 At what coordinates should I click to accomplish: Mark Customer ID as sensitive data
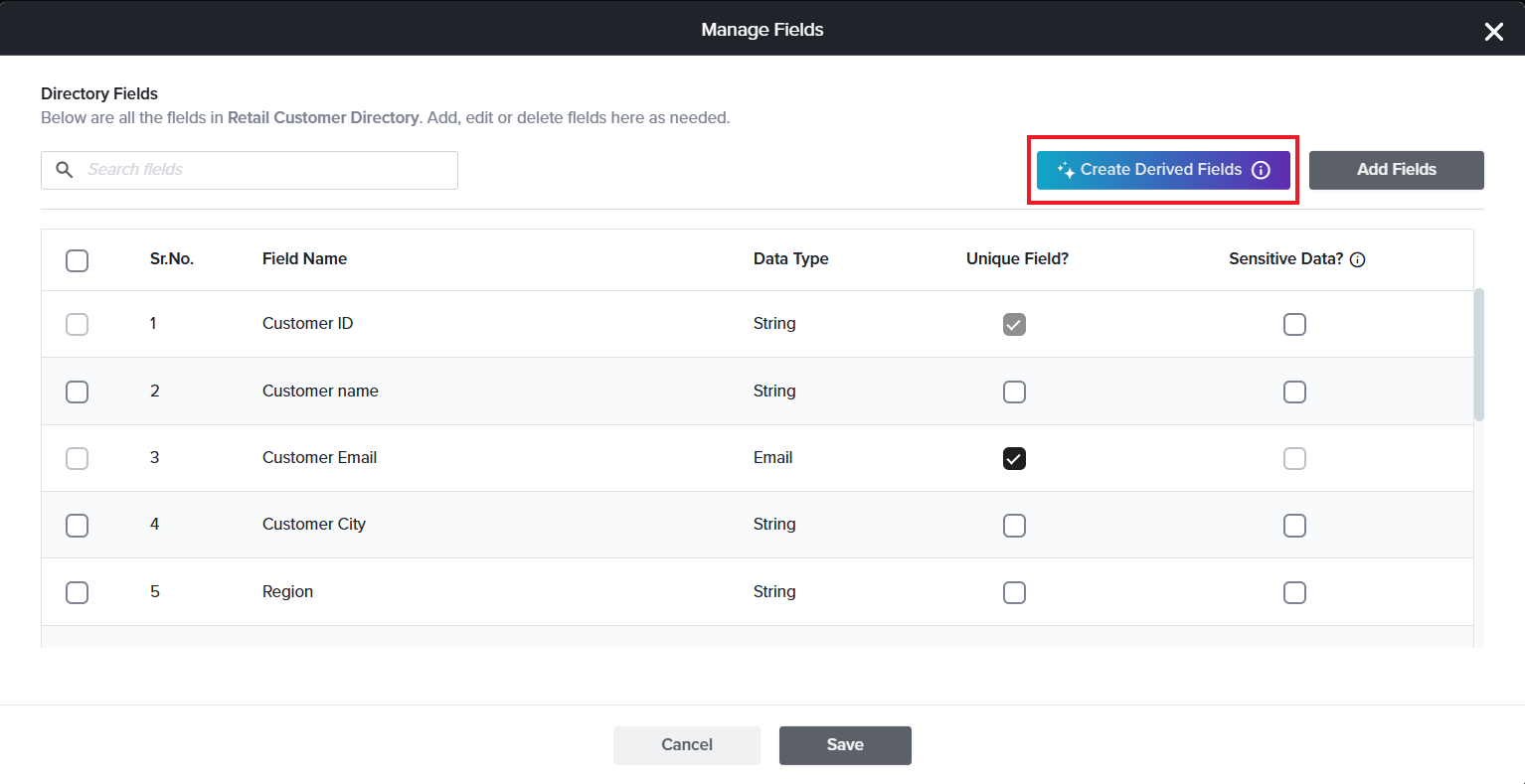point(1294,324)
